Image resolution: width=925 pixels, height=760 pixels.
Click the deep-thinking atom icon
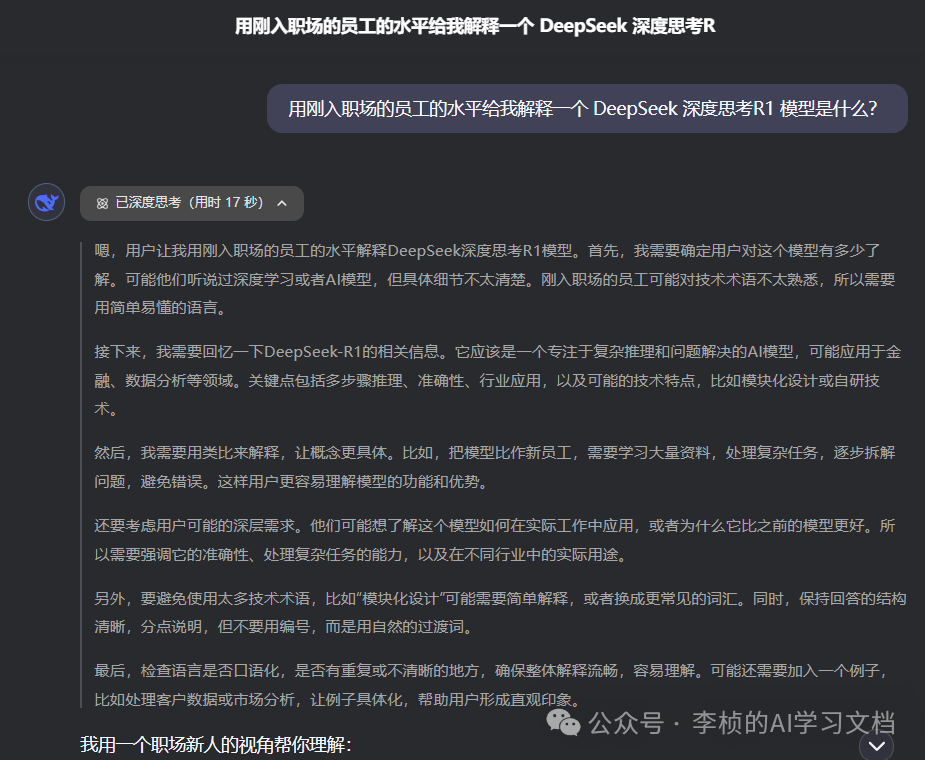(102, 203)
